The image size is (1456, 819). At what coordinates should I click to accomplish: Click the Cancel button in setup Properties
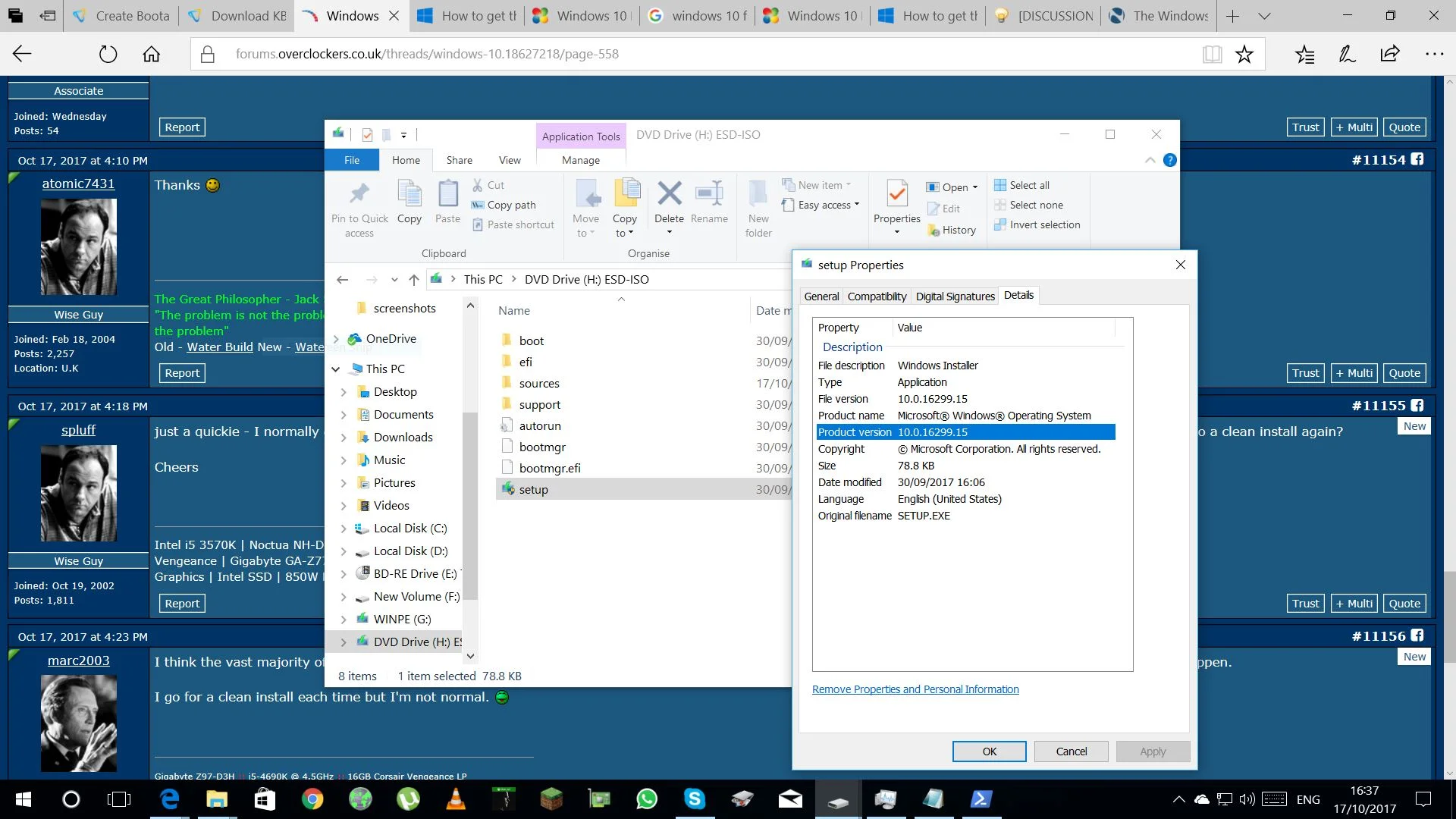pos(1071,752)
